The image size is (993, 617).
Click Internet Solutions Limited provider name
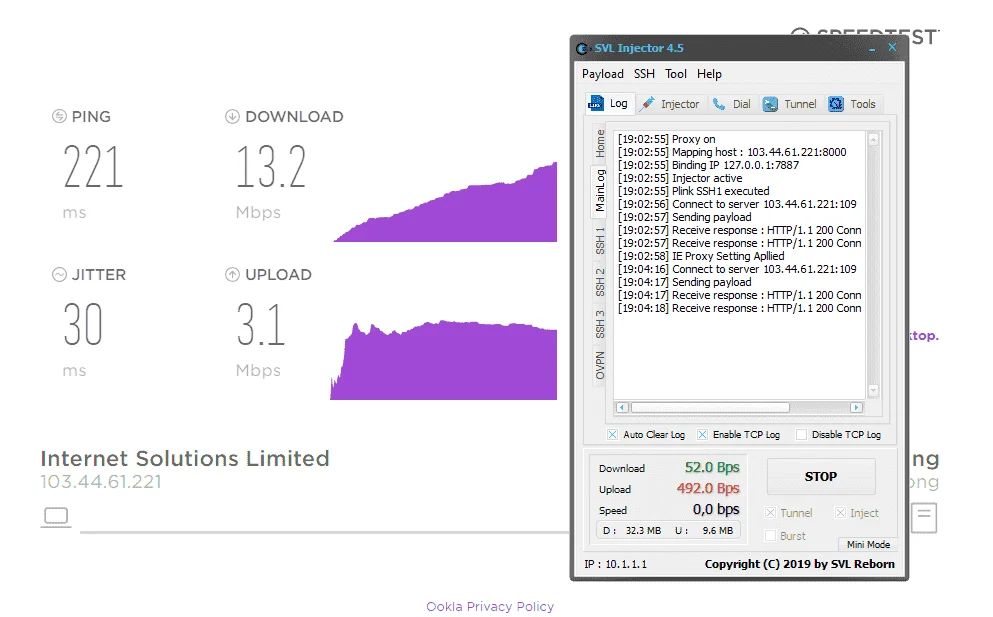point(185,458)
